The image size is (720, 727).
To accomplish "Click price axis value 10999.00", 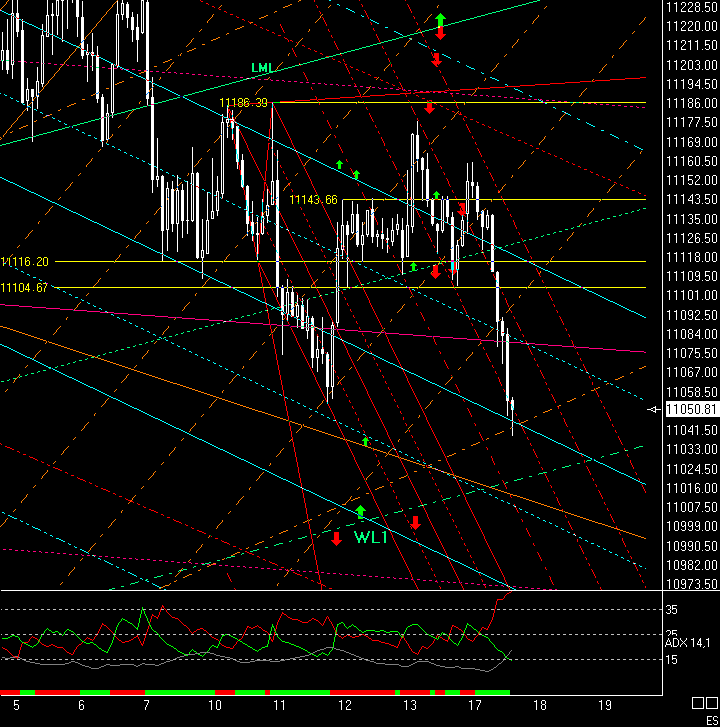I will 691,526.
